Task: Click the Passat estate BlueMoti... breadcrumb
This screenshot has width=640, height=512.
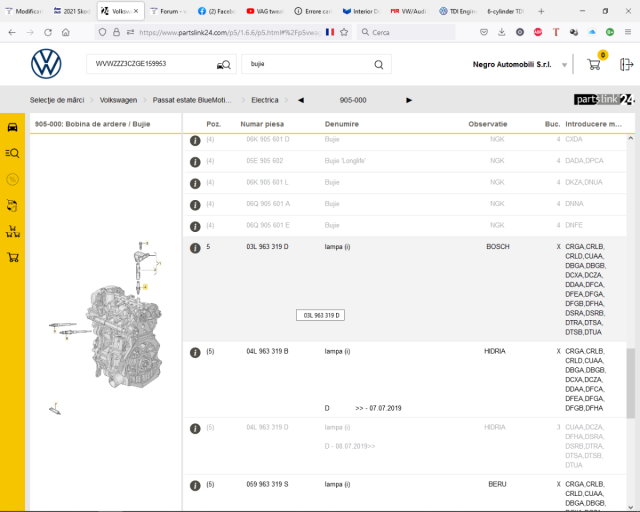Action: 192,100
